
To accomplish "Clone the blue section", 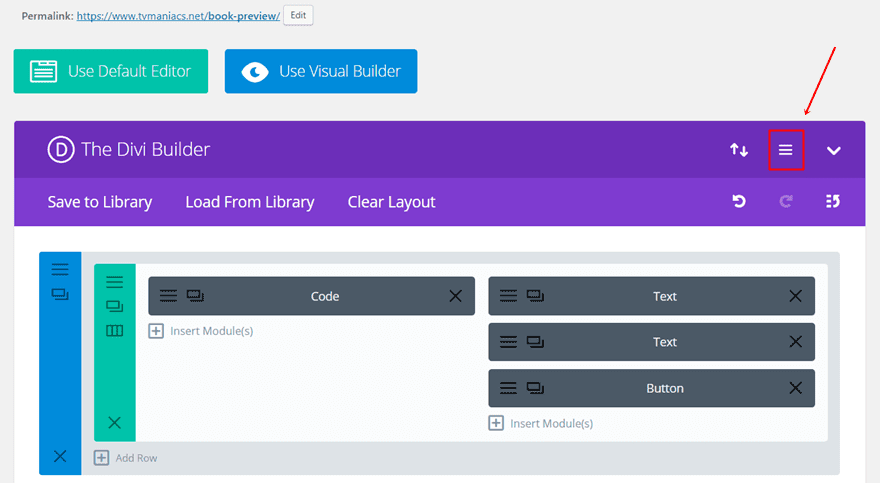I will pyautogui.click(x=60, y=294).
